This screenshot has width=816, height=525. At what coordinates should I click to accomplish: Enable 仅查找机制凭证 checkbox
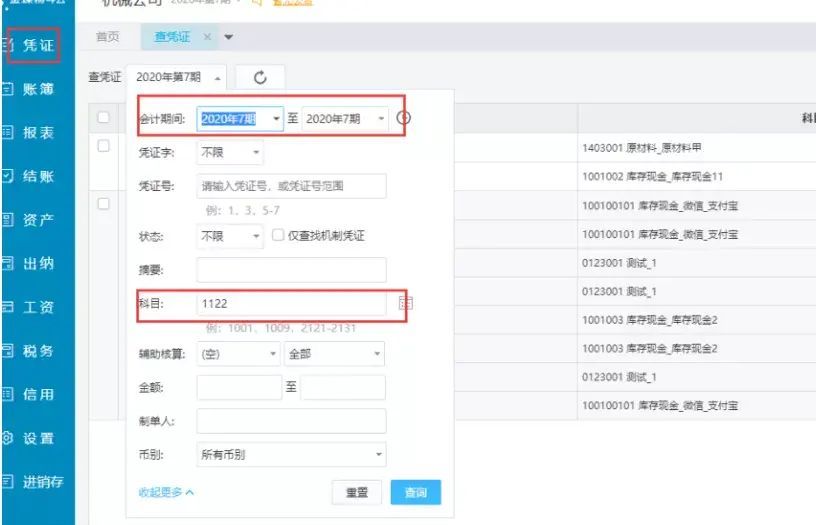(278, 236)
